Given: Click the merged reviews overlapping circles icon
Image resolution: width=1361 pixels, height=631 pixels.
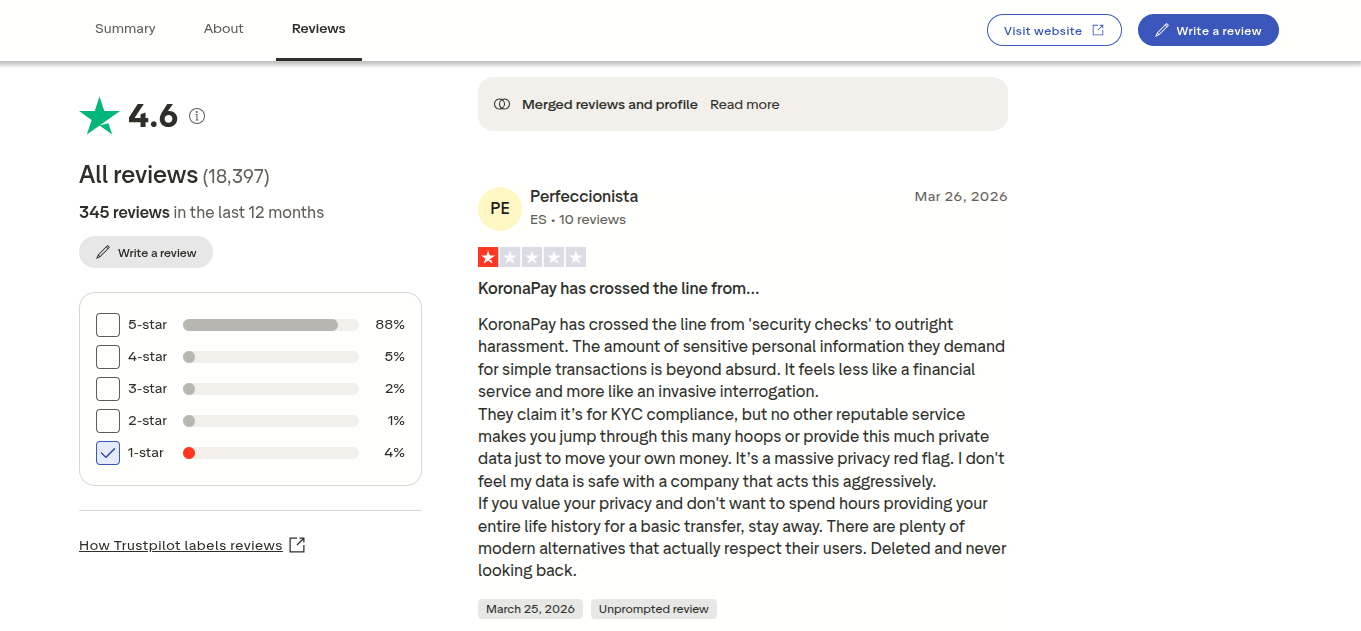Looking at the screenshot, I should [502, 104].
